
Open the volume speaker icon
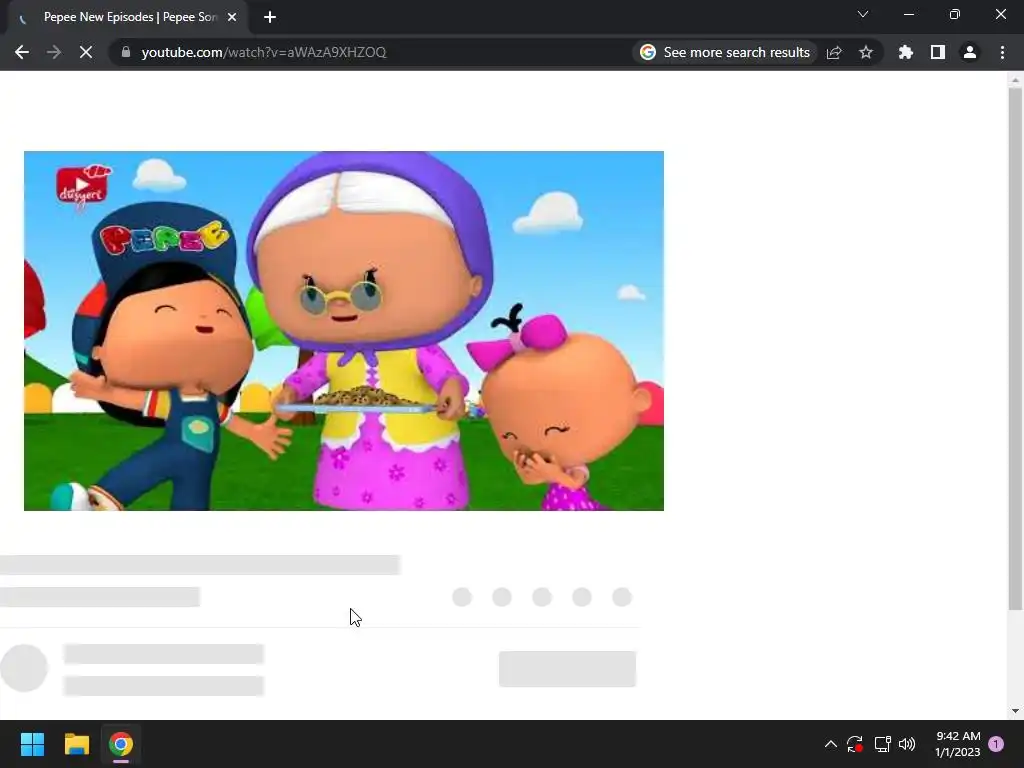pos(907,744)
